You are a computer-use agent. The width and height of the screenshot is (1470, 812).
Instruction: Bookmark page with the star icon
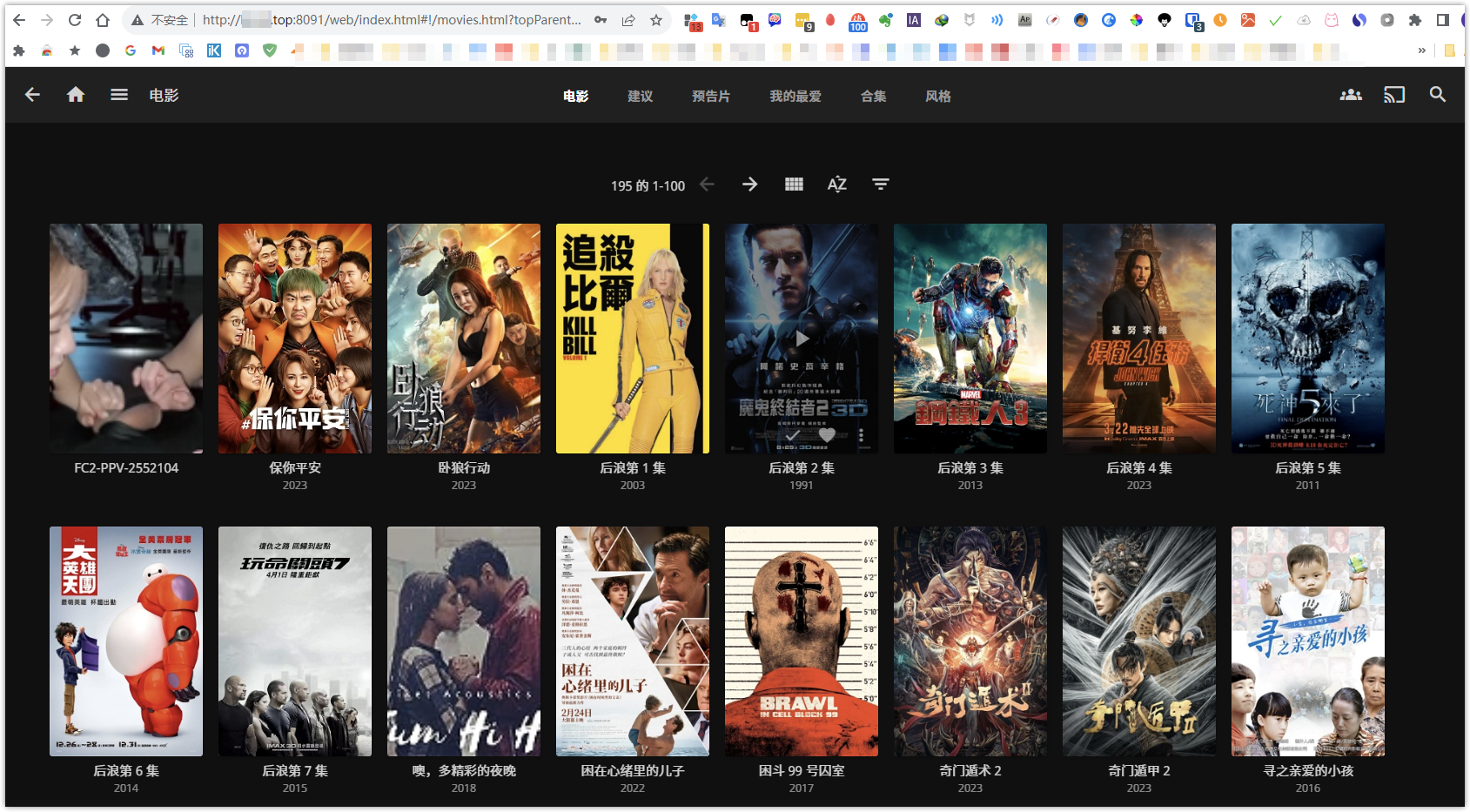(656, 20)
